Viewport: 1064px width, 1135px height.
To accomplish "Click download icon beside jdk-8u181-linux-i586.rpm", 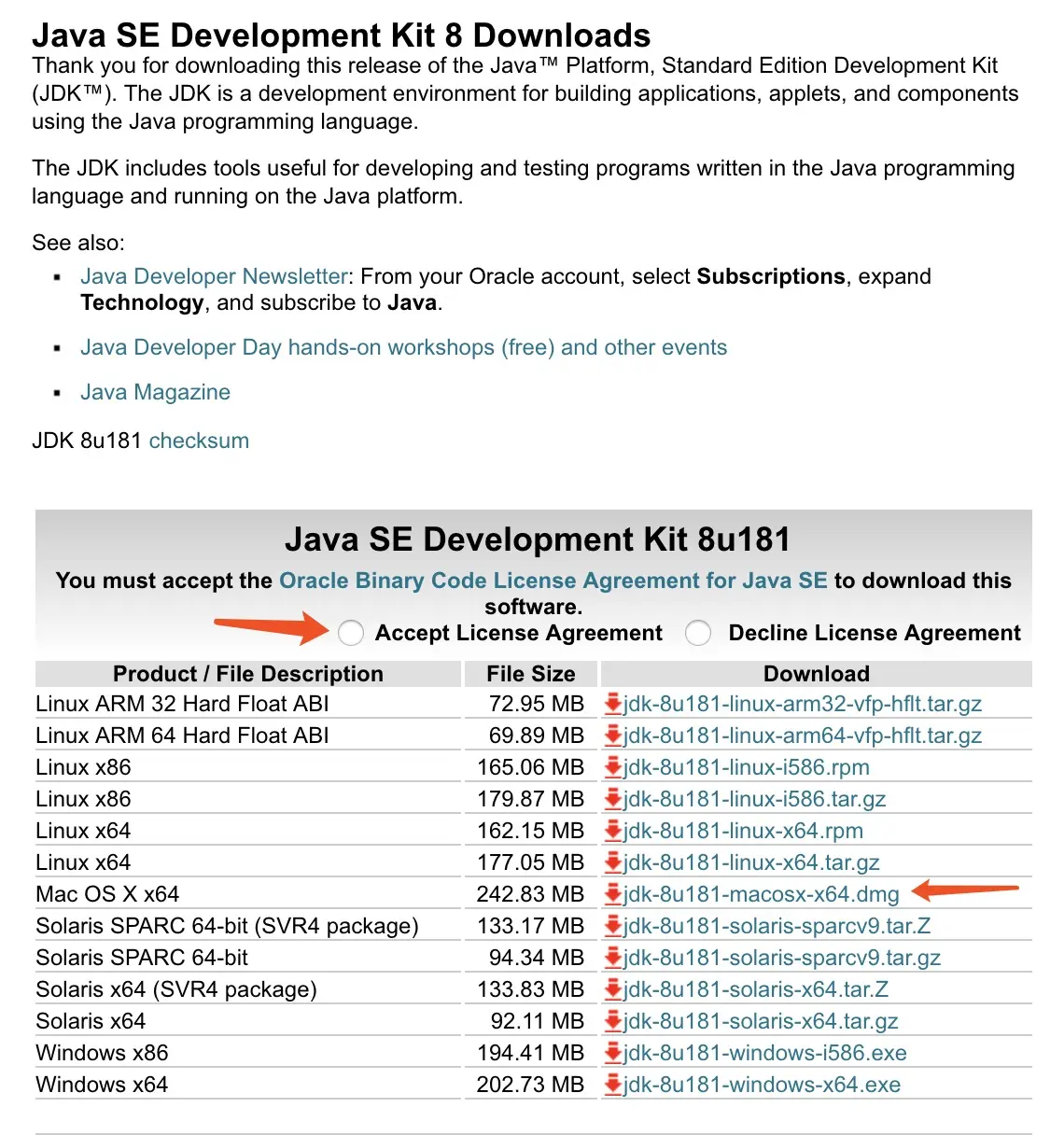I will pos(613,767).
